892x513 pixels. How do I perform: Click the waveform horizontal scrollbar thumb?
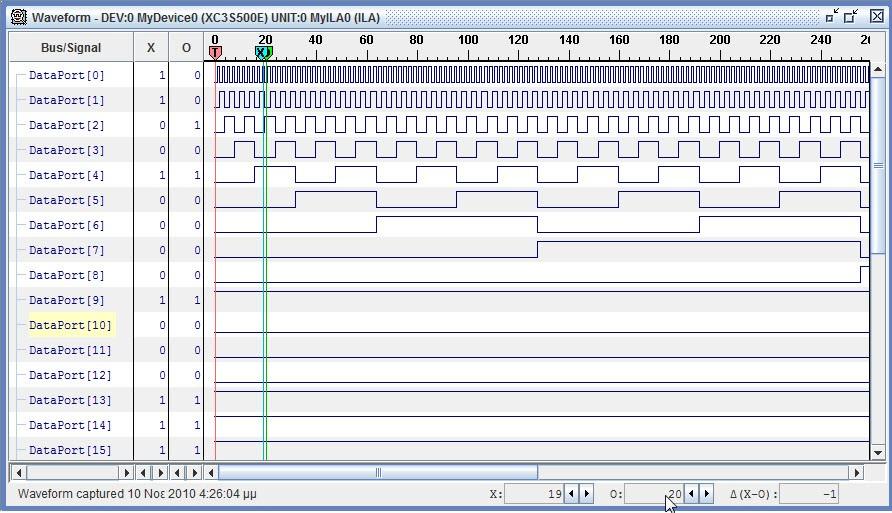(x=378, y=473)
